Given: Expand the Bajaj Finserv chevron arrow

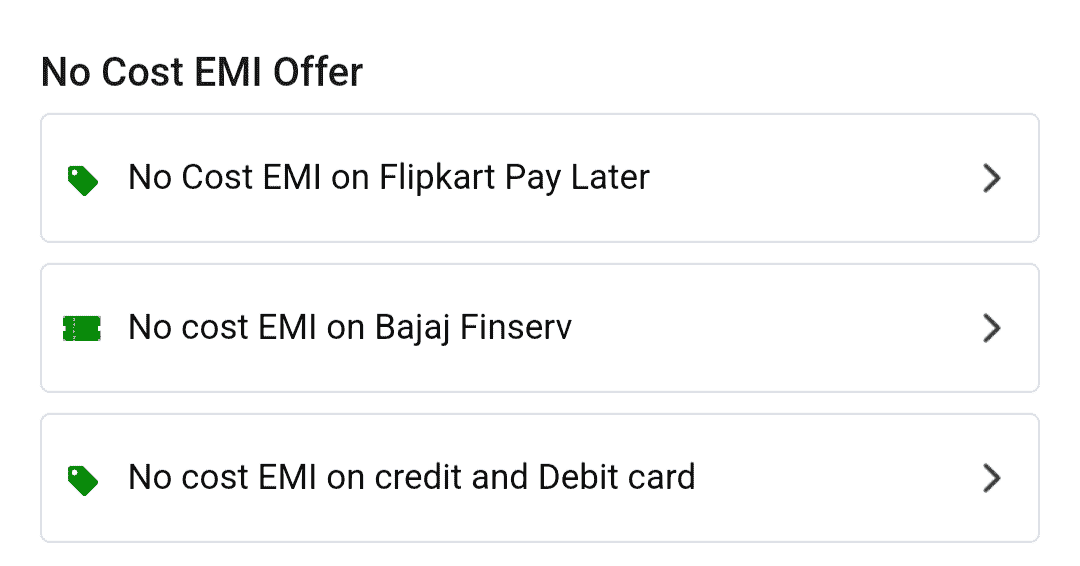Looking at the screenshot, I should coord(991,328).
